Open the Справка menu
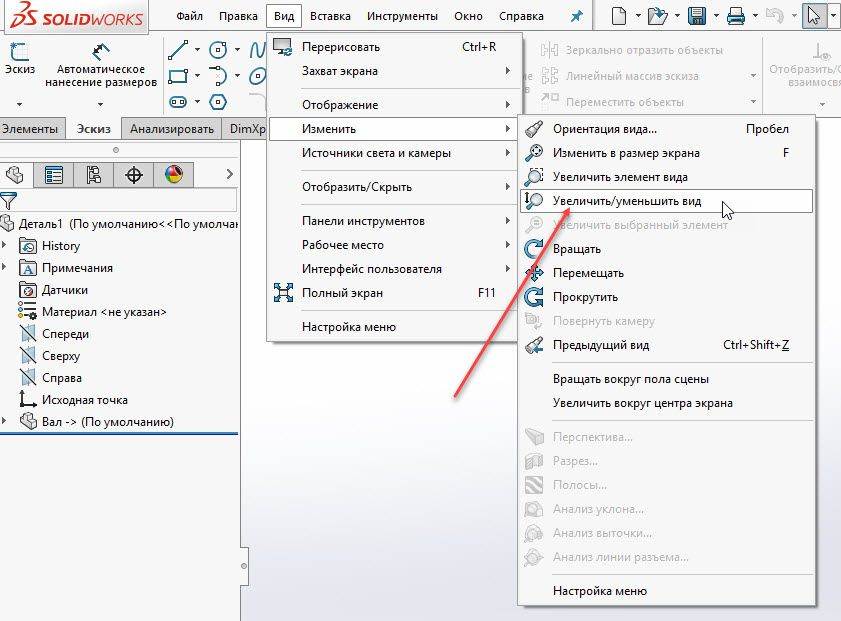841x621 pixels. coord(521,17)
